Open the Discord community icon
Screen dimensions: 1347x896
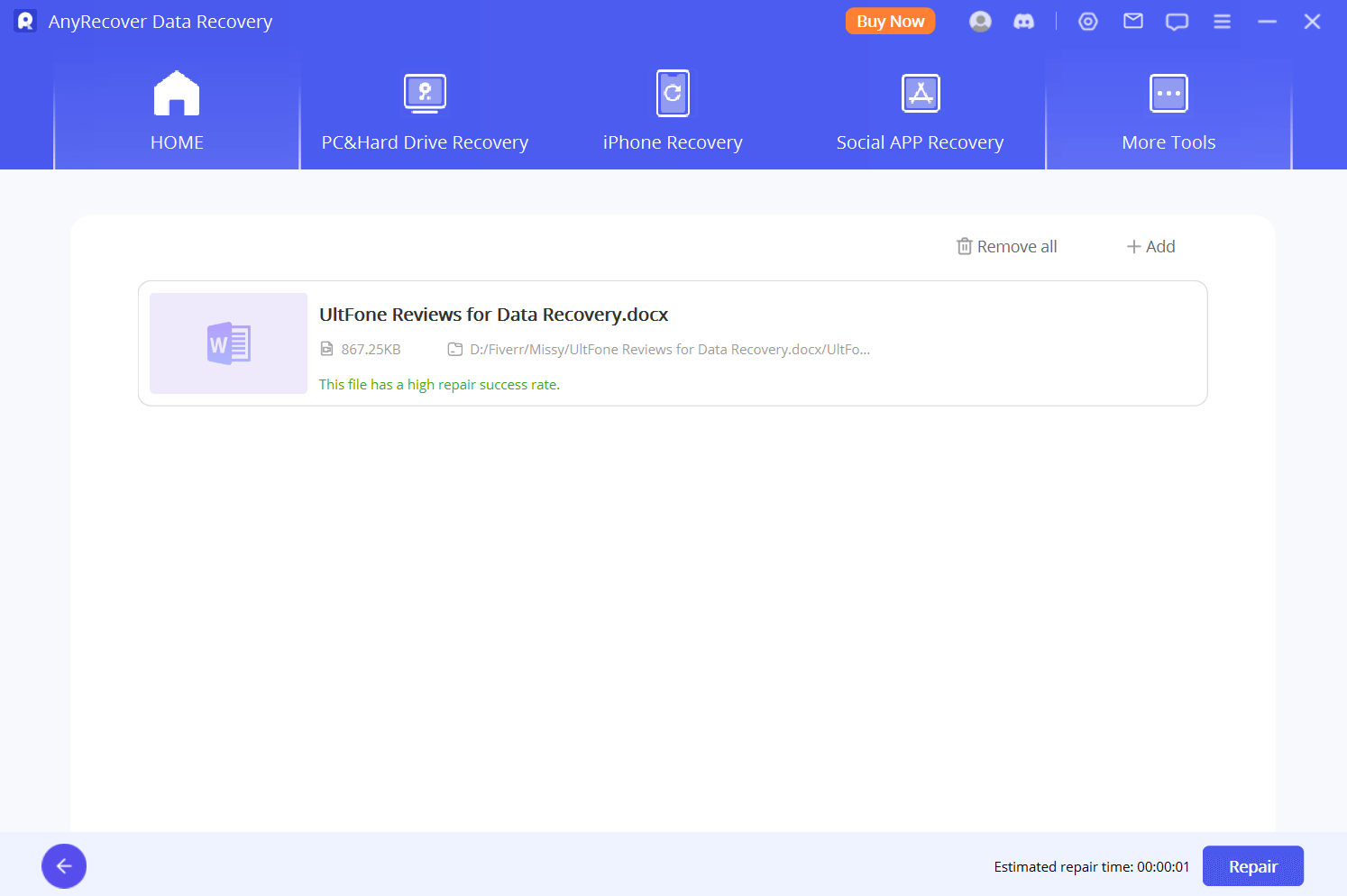tap(1023, 22)
